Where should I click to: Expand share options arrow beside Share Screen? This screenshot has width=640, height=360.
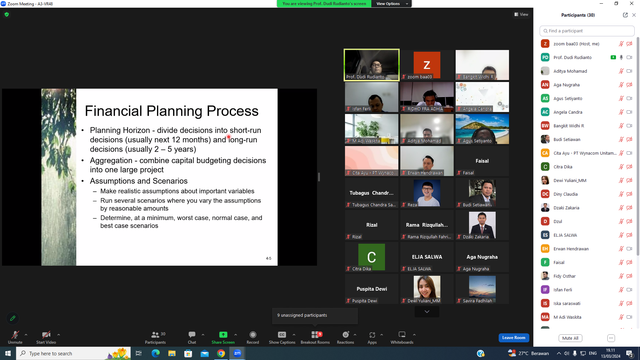pyautogui.click(x=236, y=335)
